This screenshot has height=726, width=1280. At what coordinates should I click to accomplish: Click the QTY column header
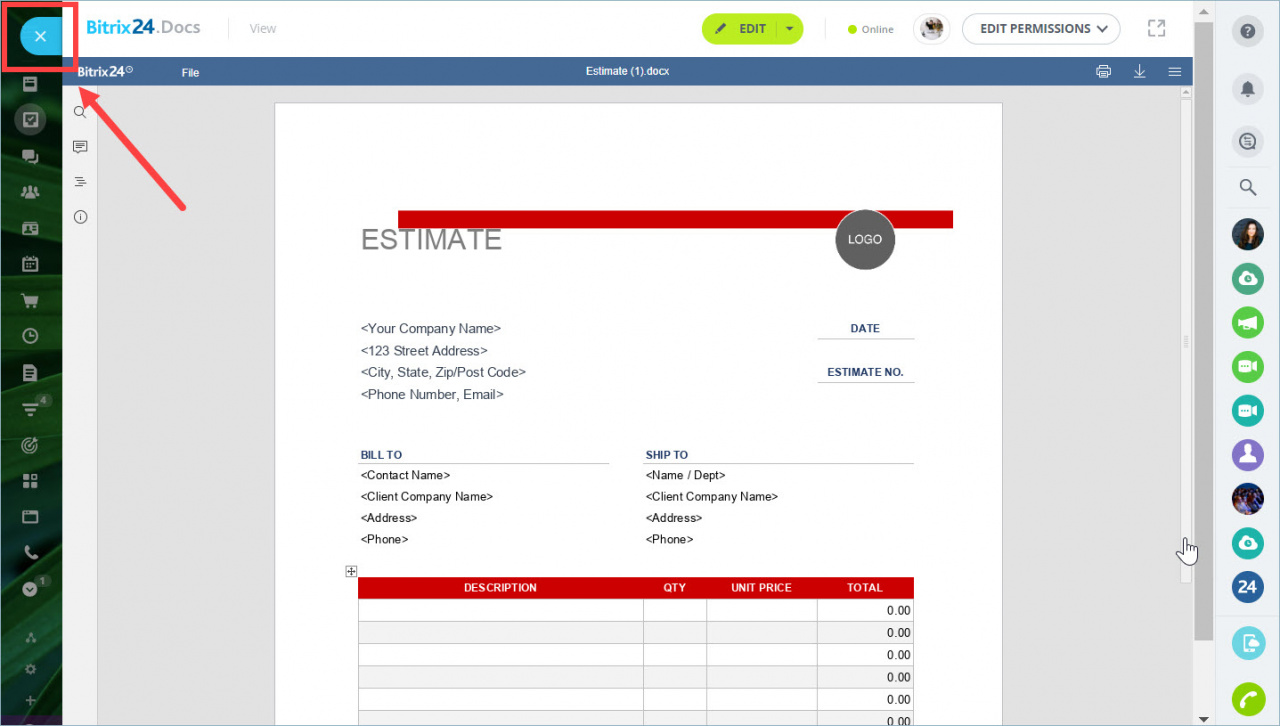click(675, 588)
